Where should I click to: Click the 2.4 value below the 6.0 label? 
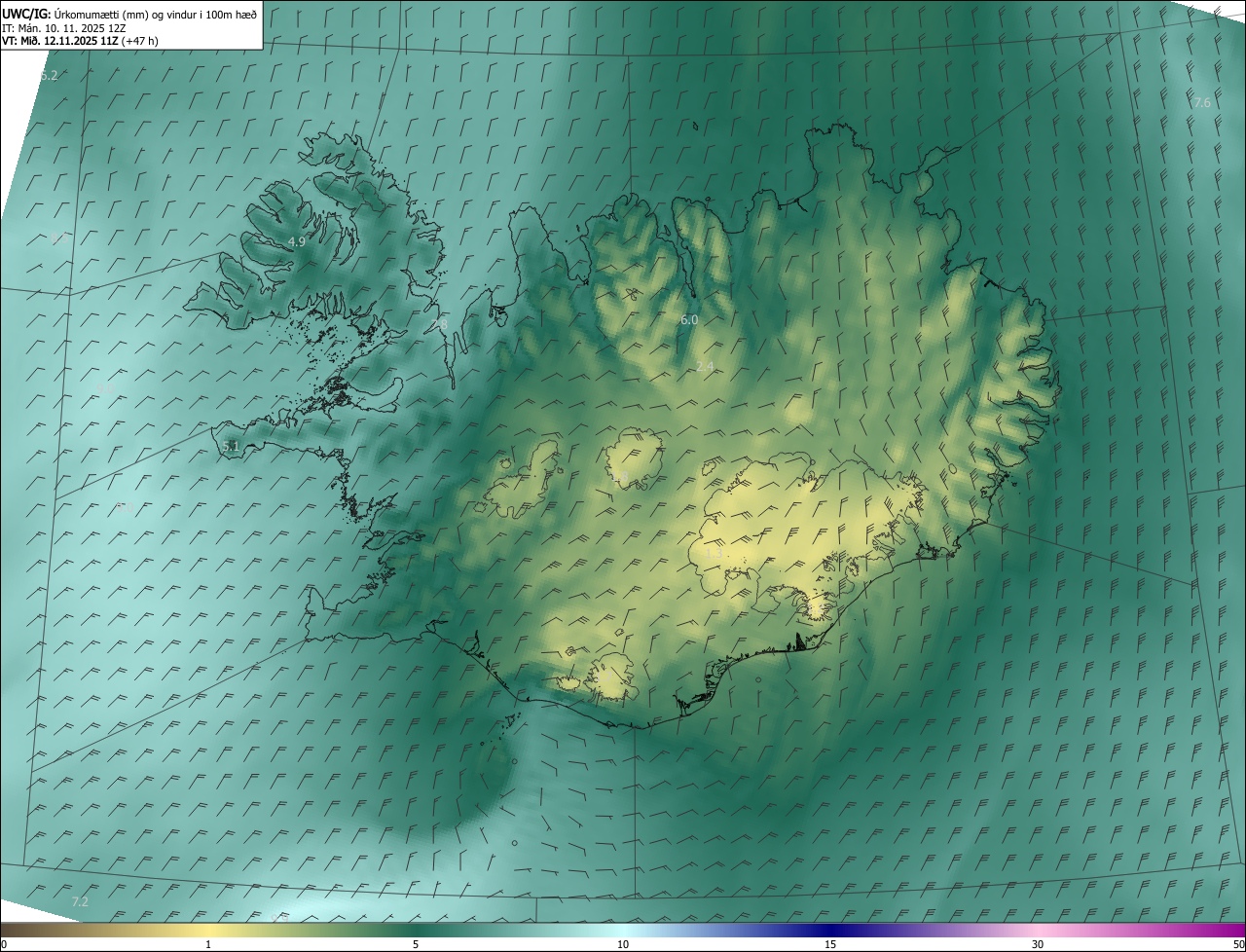tap(705, 366)
